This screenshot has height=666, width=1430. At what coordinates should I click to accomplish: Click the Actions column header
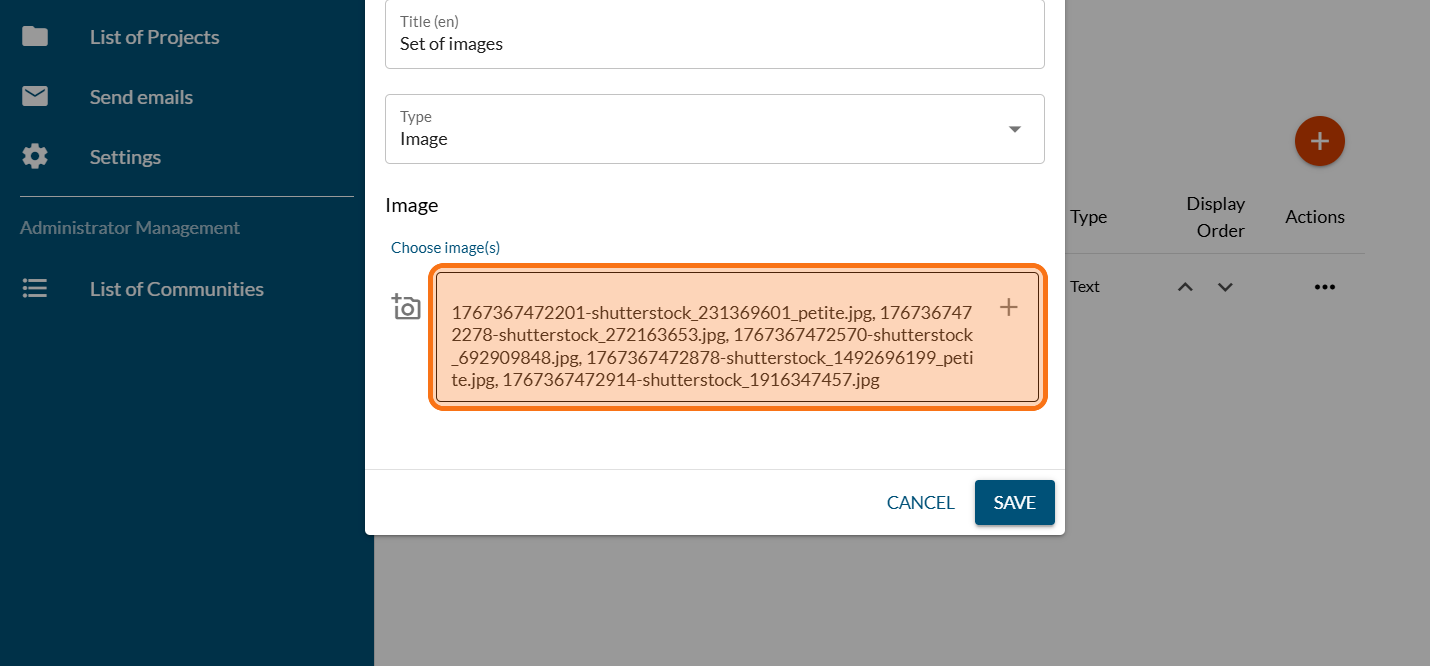1314,217
